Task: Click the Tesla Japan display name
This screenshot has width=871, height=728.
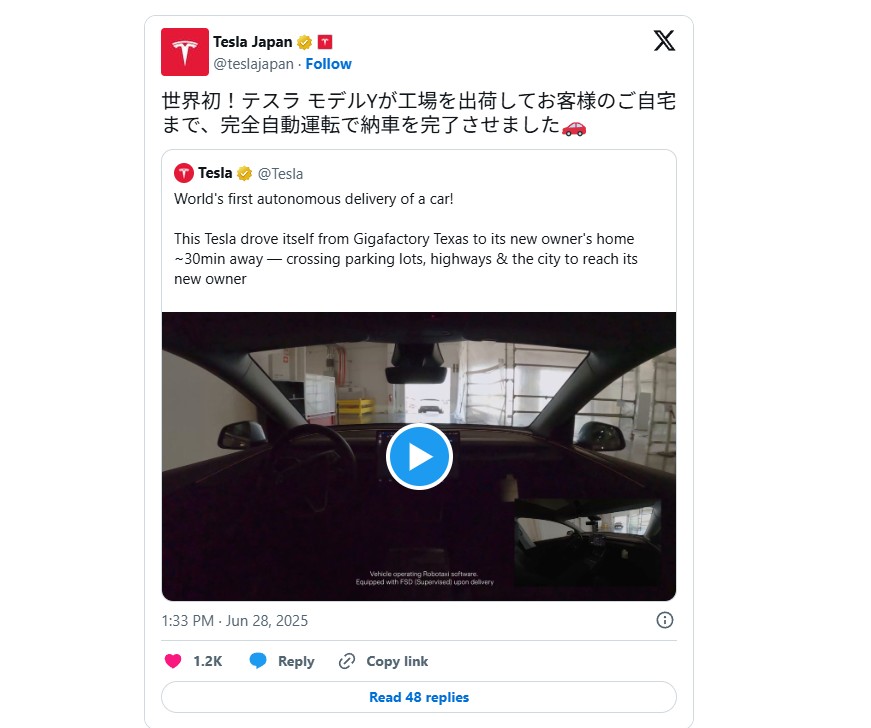Action: click(253, 42)
